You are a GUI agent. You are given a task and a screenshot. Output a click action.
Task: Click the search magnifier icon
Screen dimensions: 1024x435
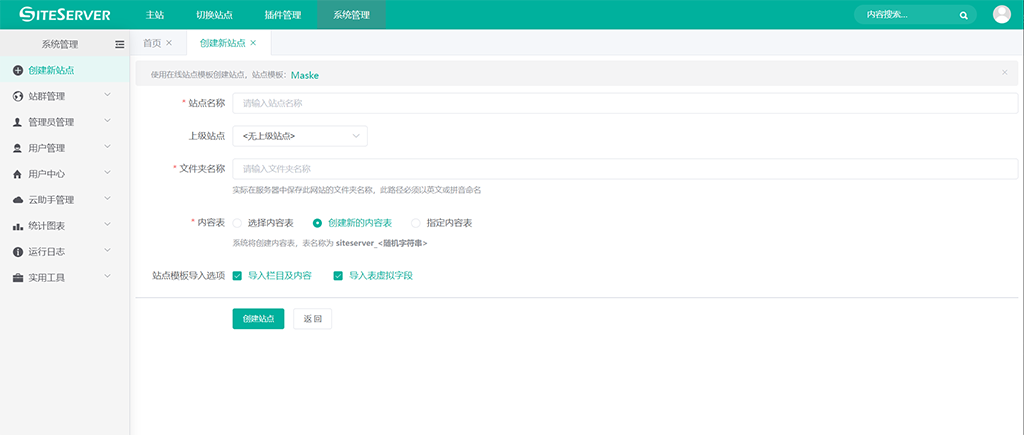(x=963, y=15)
